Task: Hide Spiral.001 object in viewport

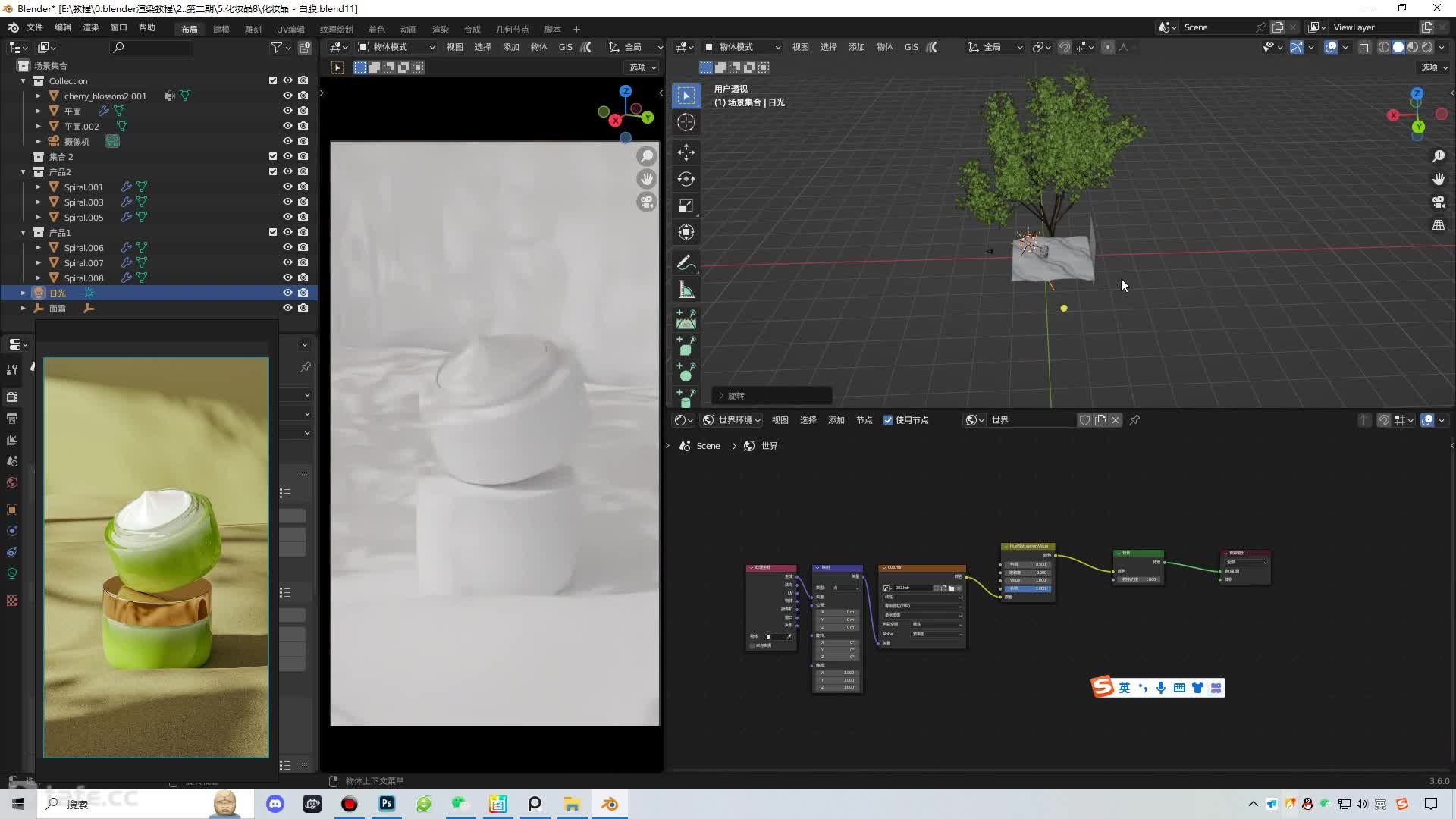Action: coord(287,187)
